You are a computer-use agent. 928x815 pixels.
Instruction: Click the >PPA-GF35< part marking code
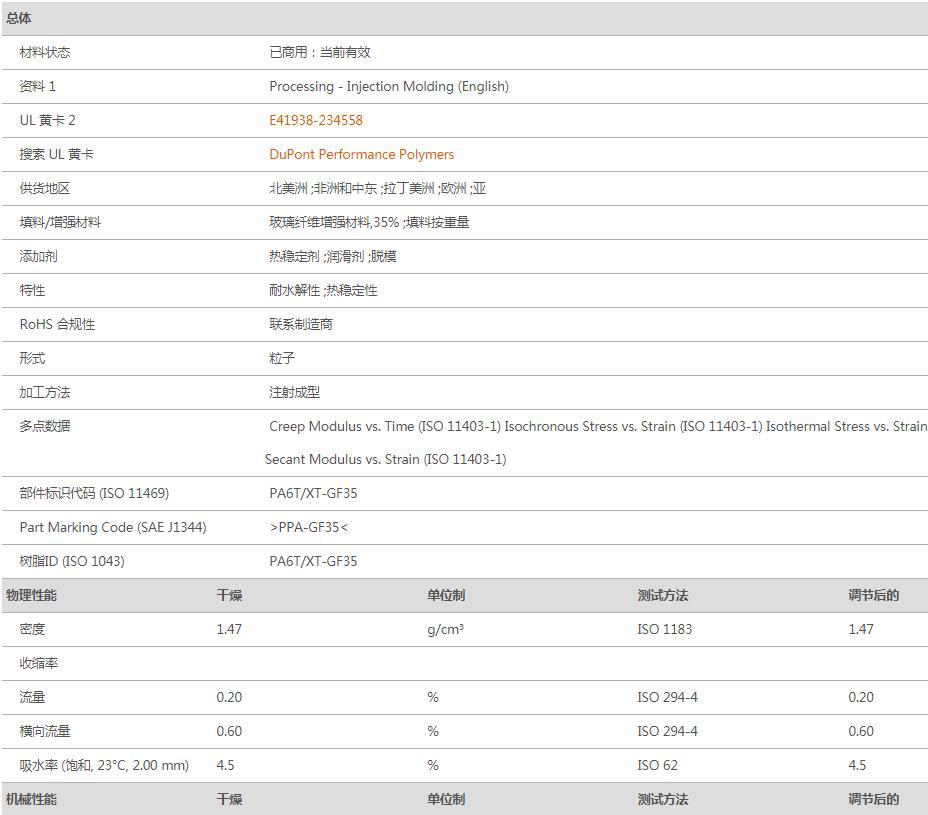[309, 527]
